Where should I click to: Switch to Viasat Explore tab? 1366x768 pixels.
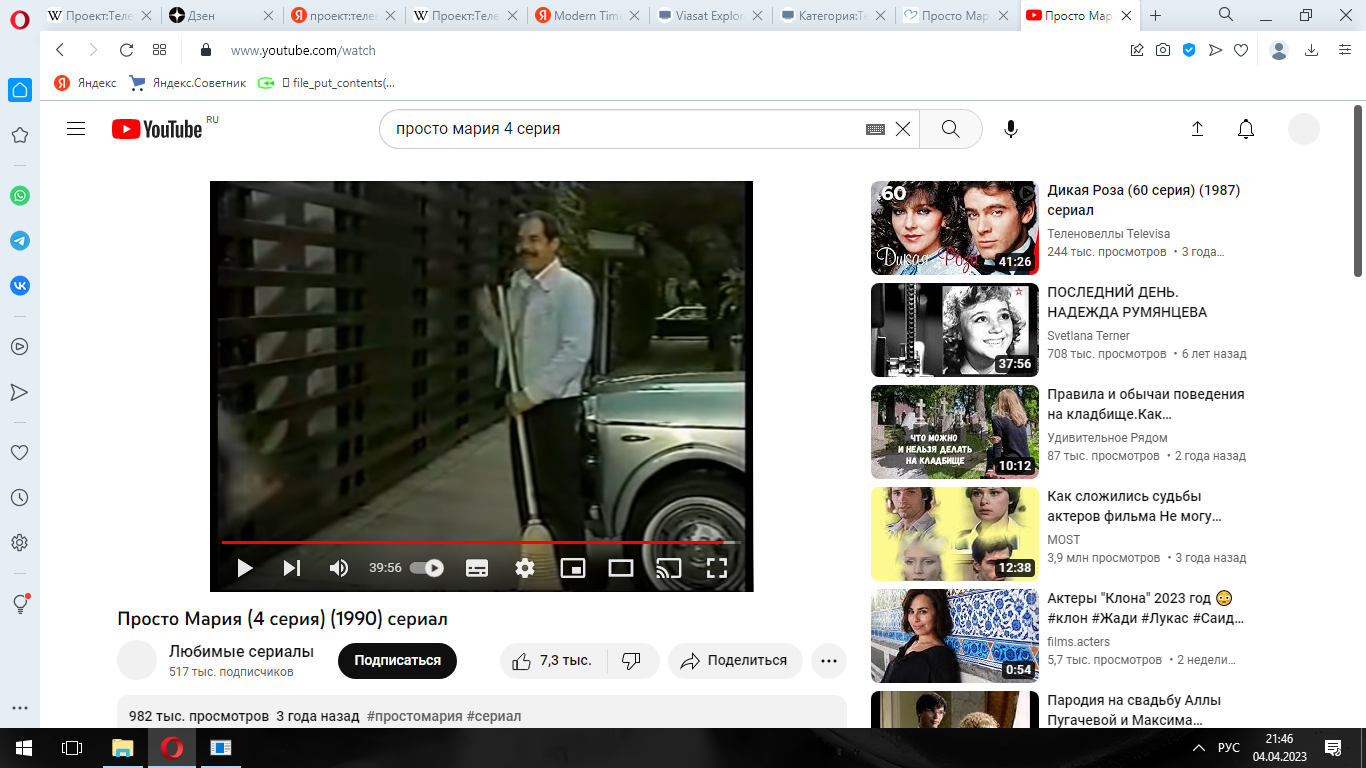point(709,15)
